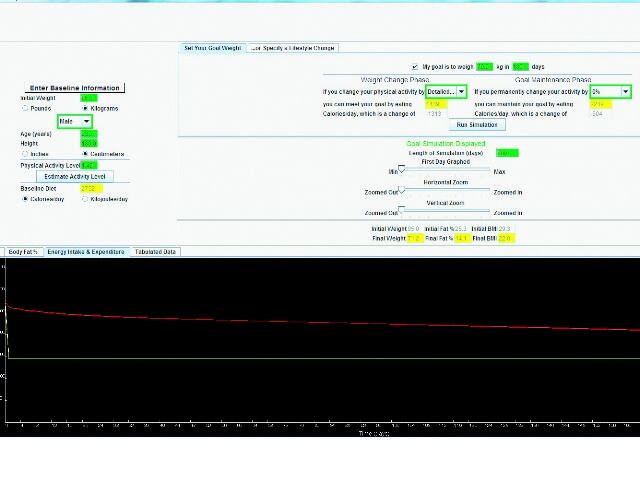Expand the weight change phase activity dropdown
The width and height of the screenshot is (640, 480).
(446, 91)
